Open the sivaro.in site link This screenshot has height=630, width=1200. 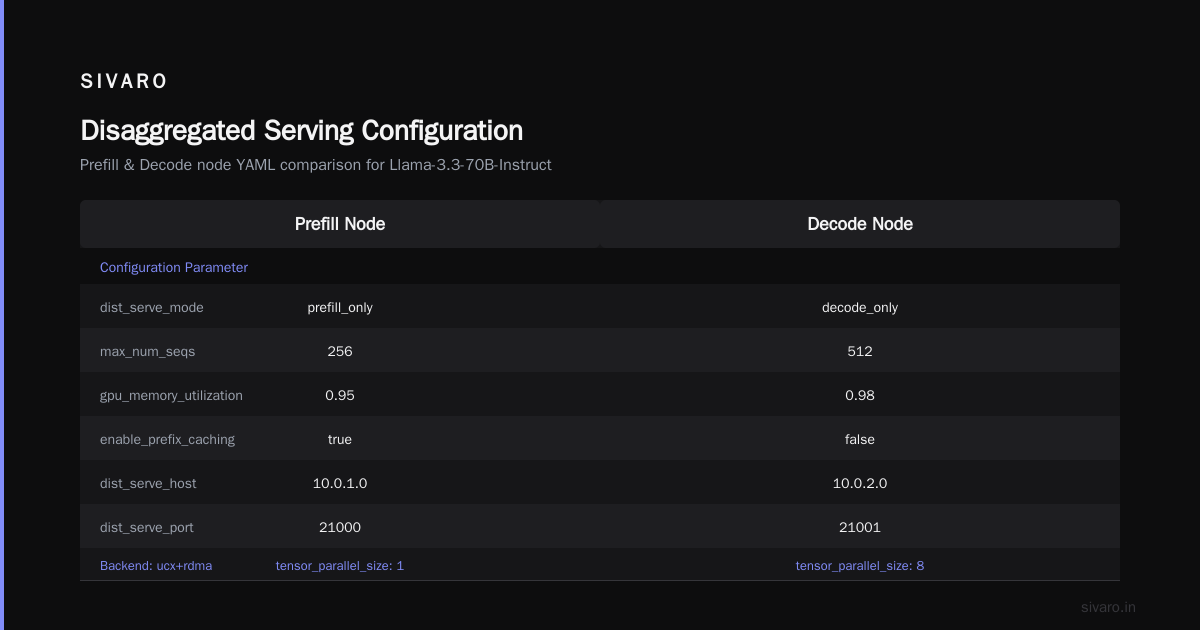pyautogui.click(x=1109, y=608)
